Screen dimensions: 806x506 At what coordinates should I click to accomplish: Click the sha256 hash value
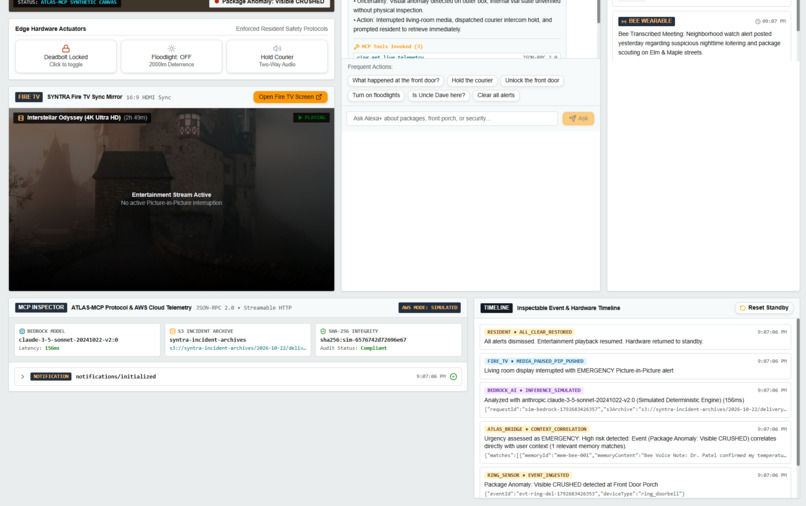(363, 340)
